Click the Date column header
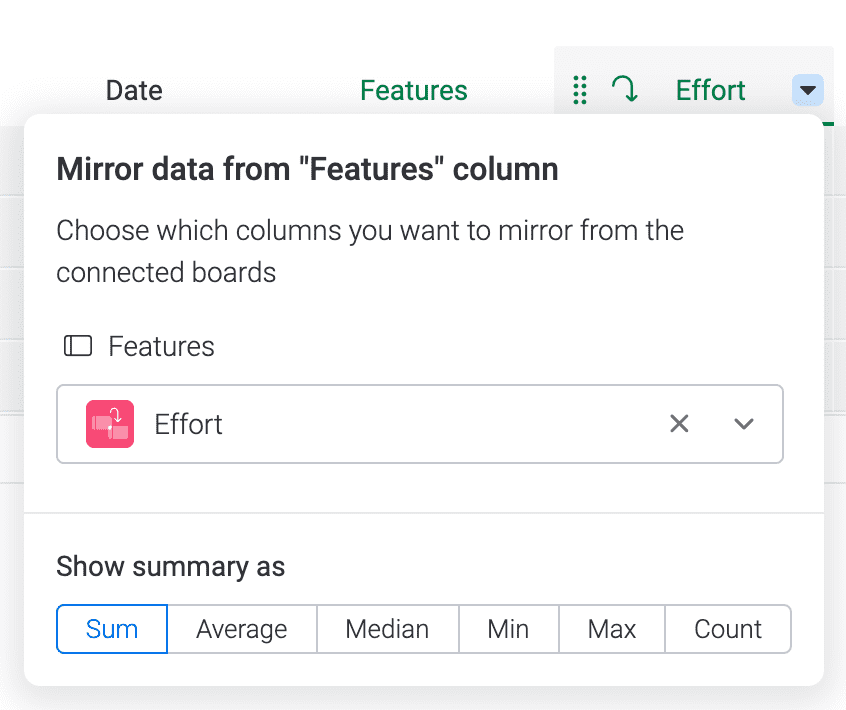Image resolution: width=846 pixels, height=710 pixels. 134,90
